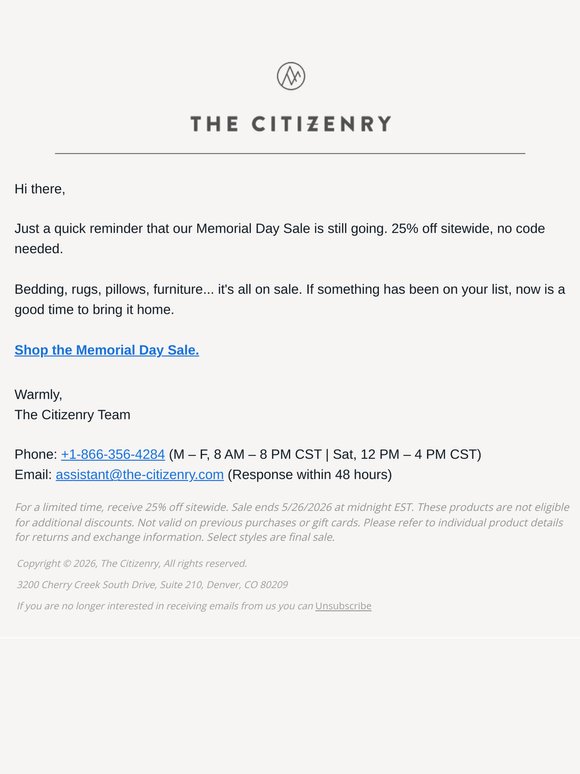Click the sale ends 5/26/2026 disclaimer text

point(292,522)
